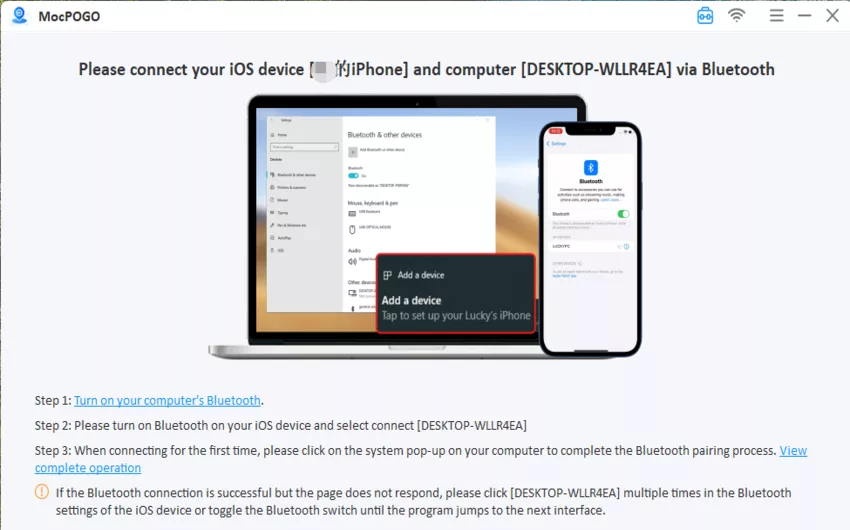Image resolution: width=850 pixels, height=530 pixels.
Task: Click the mouse icon in laptop device list
Action: pos(352,230)
